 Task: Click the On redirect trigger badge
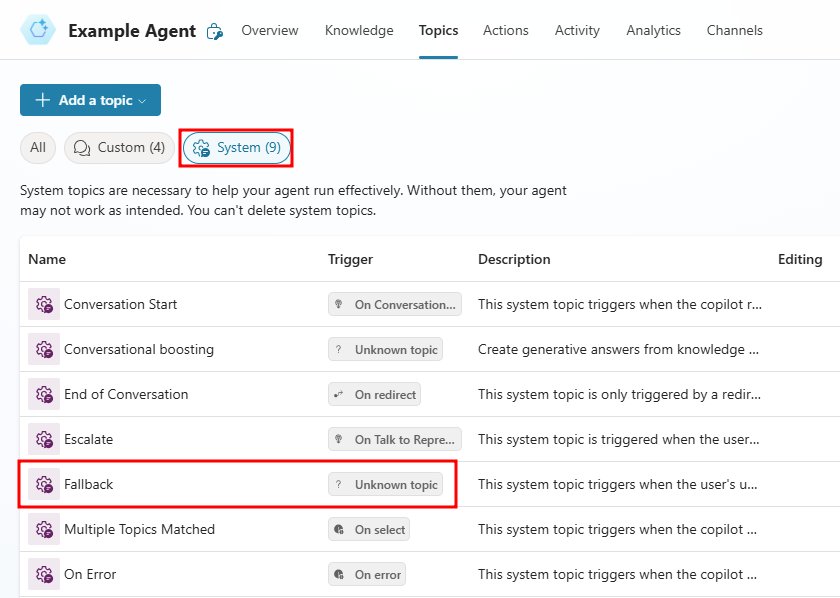point(374,394)
